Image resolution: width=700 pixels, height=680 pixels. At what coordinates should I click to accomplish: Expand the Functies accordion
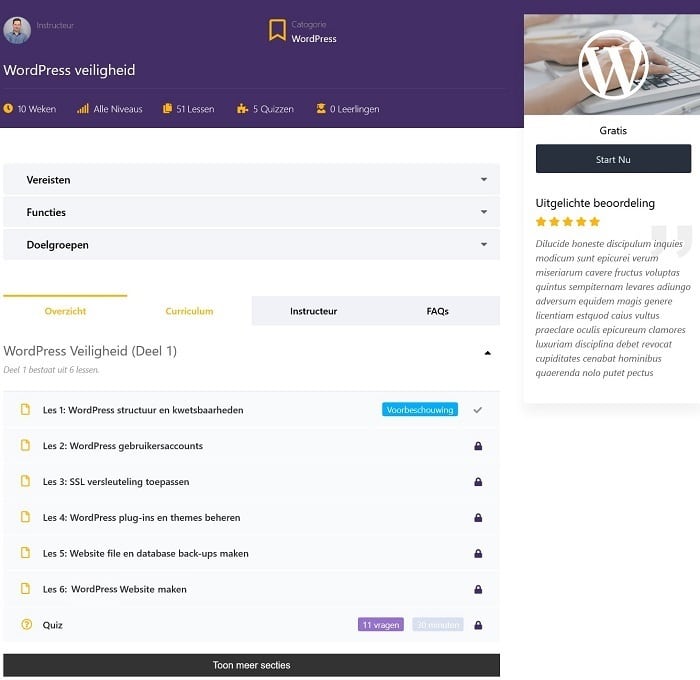[x=251, y=212]
